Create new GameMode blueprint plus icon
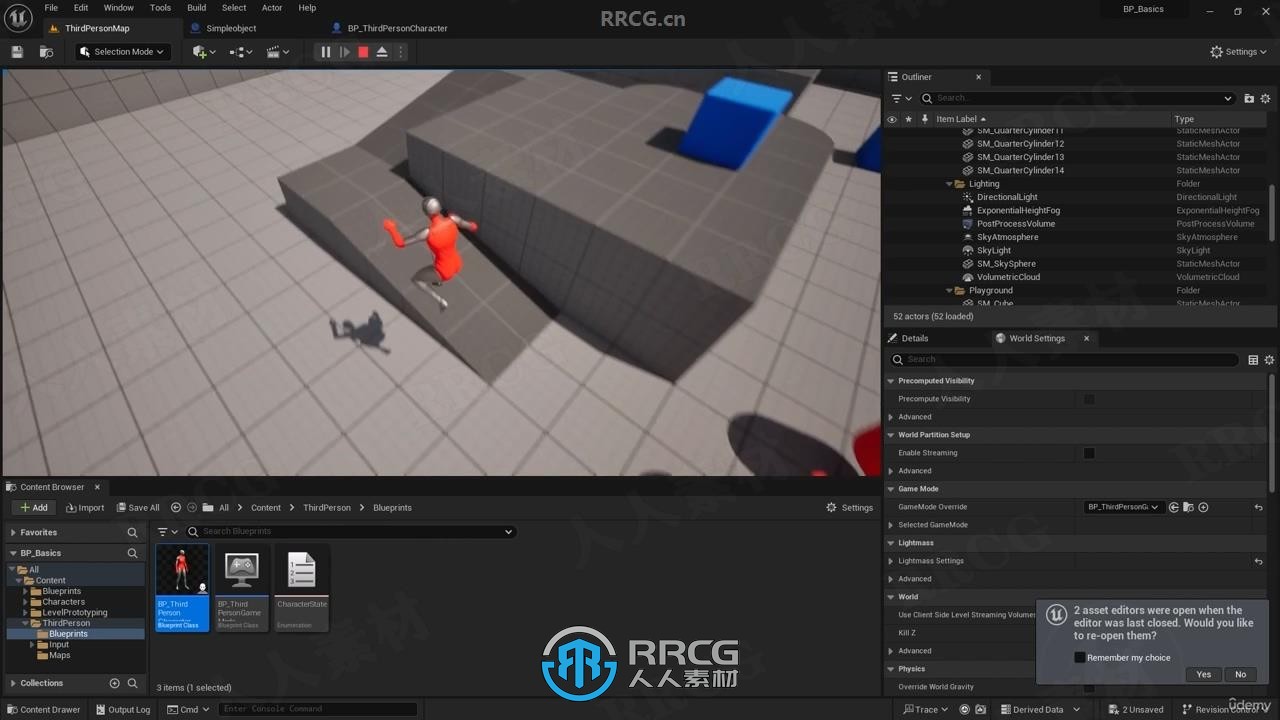The image size is (1280, 720). [1203, 507]
